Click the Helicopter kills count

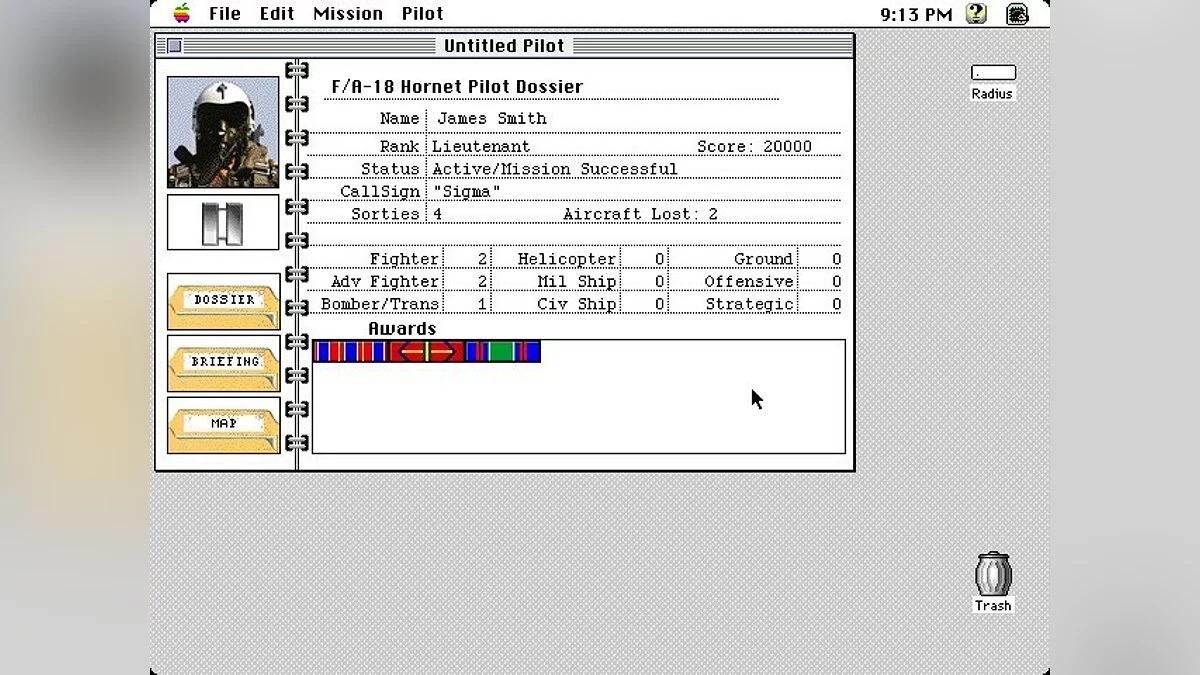point(660,259)
